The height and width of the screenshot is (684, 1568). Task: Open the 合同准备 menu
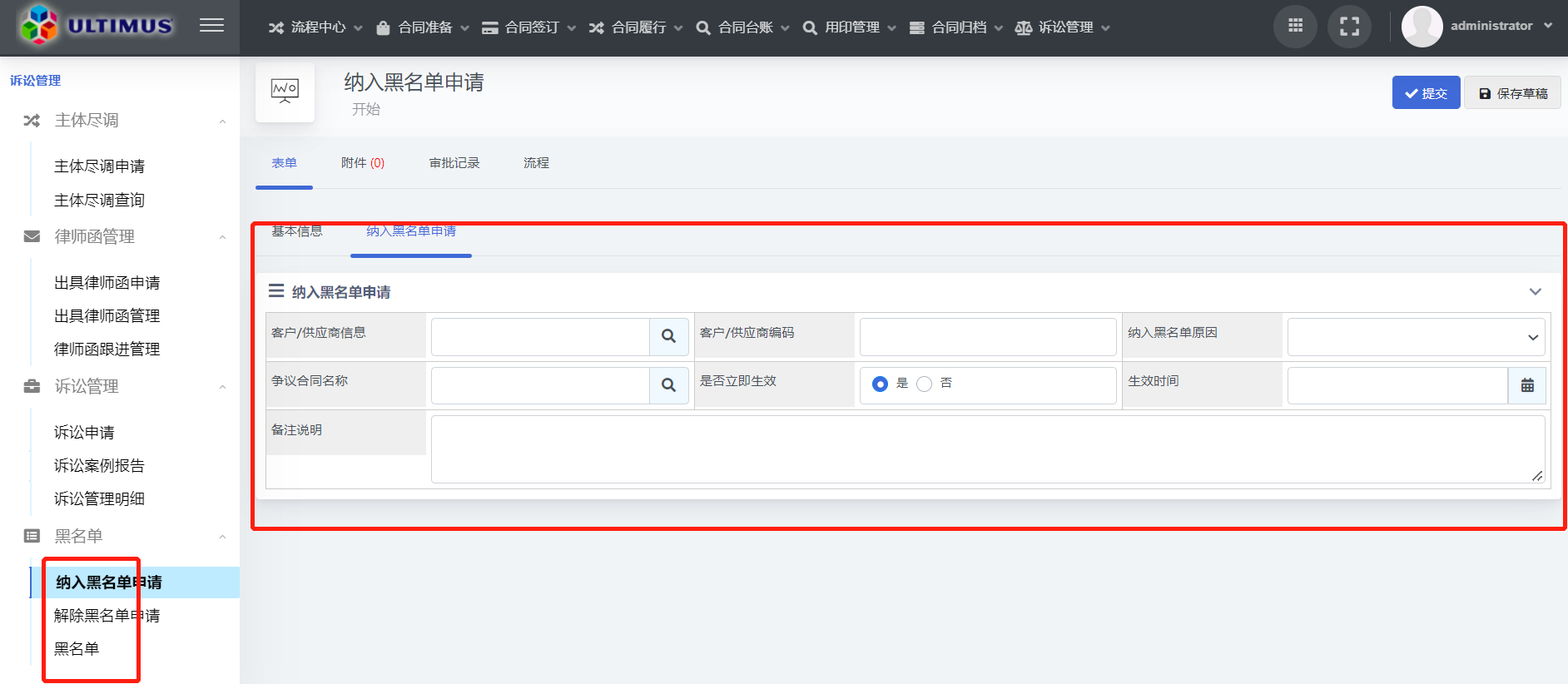[x=423, y=27]
